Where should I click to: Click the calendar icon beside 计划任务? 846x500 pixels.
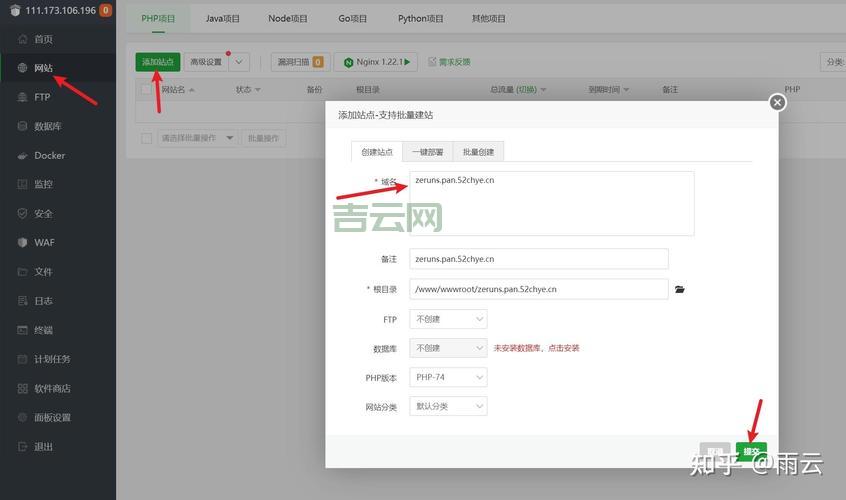pyautogui.click(x=22, y=359)
